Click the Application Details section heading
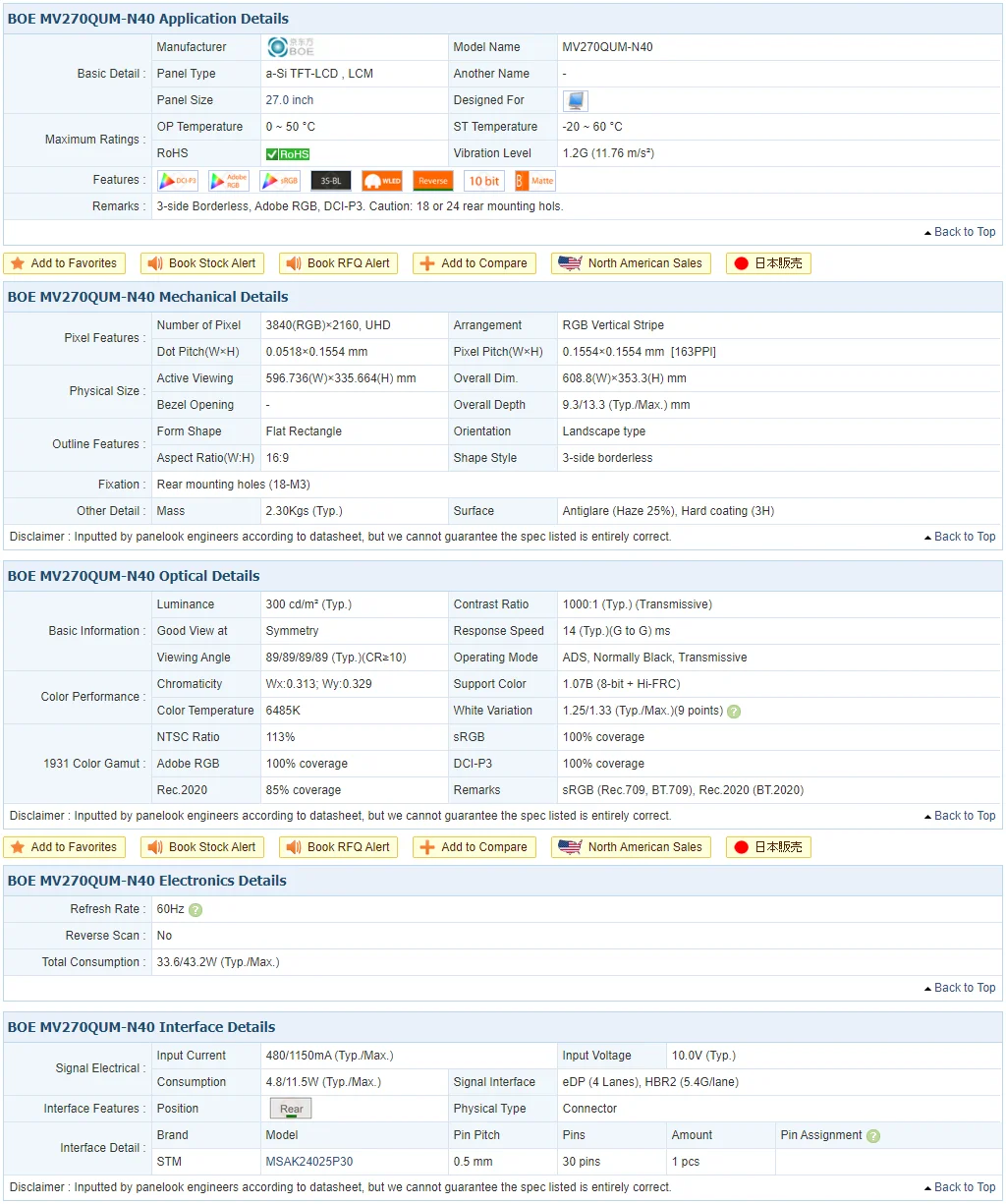The height and width of the screenshot is (1204, 1006). point(148,19)
